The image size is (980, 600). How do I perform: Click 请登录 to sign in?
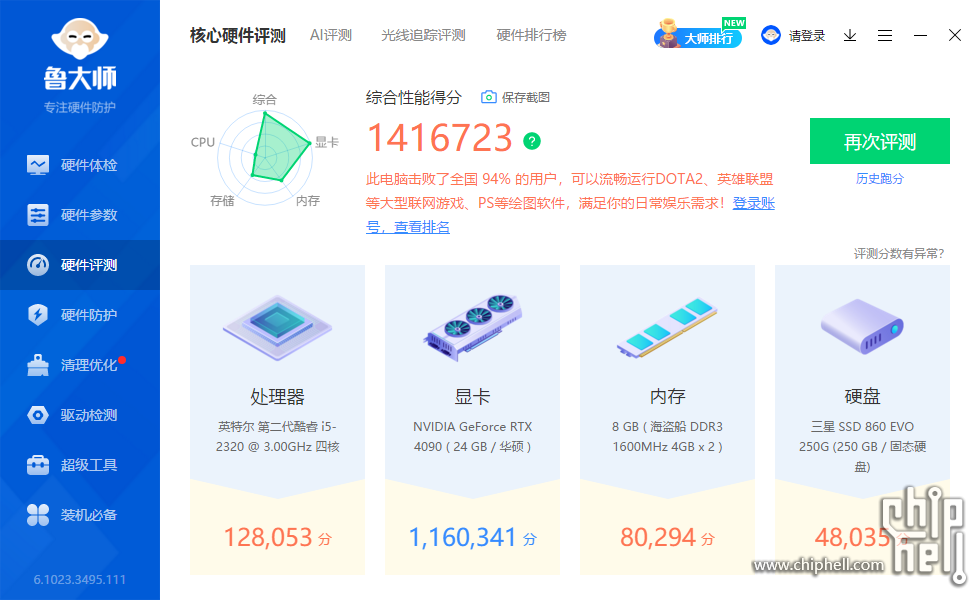(806, 36)
